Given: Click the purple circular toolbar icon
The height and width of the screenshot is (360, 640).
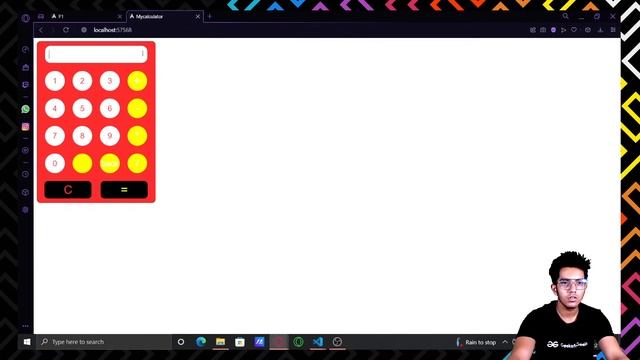Looking at the screenshot, I should [553, 30].
